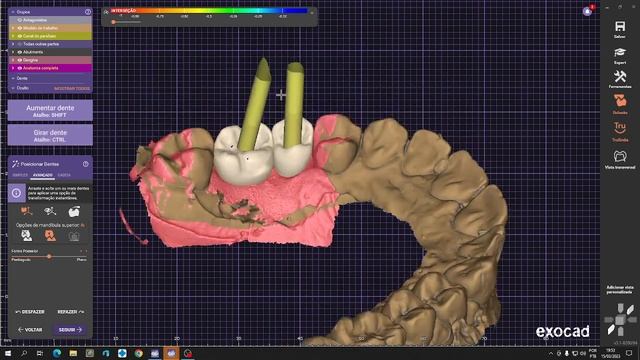This screenshot has height=360, width=640.
Task: Open the TruSmile icon
Action: pyautogui.click(x=620, y=128)
